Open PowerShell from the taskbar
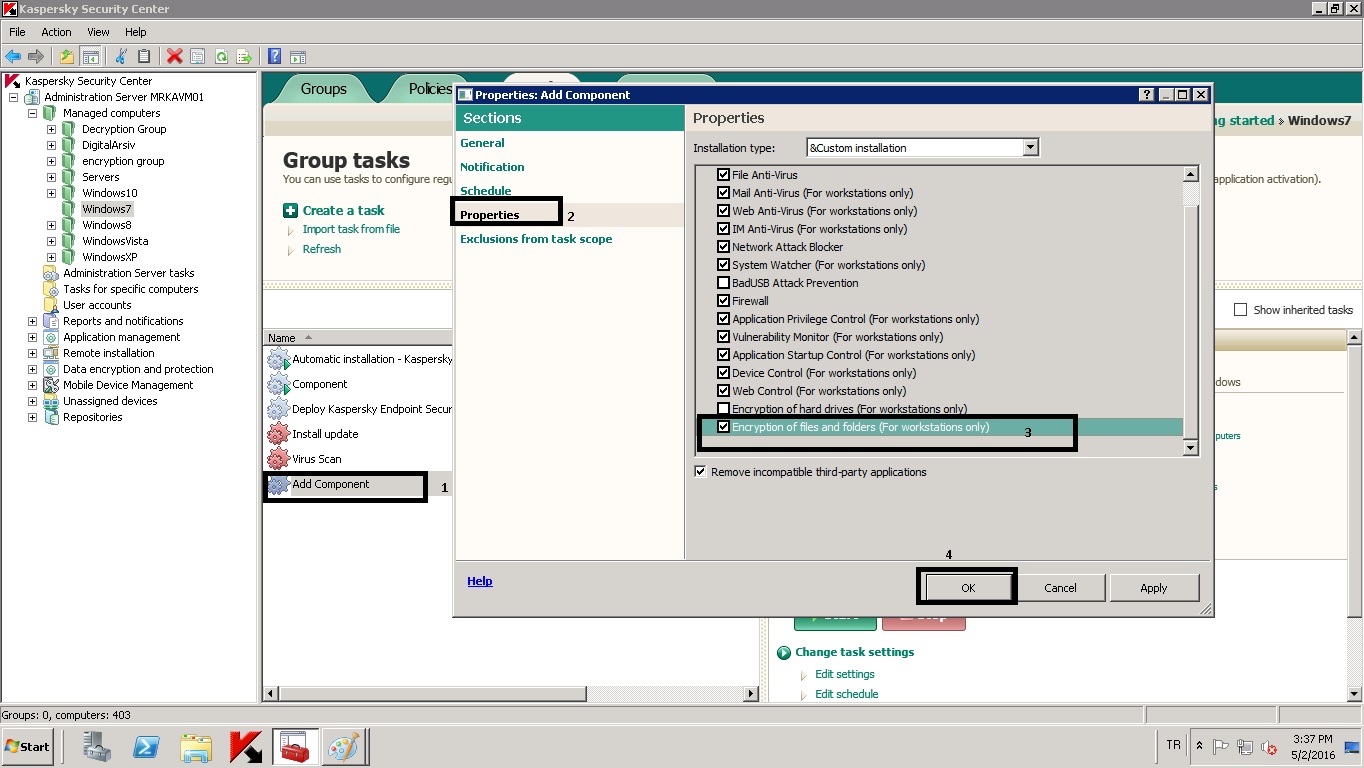This screenshot has height=768, width=1364. click(147, 746)
